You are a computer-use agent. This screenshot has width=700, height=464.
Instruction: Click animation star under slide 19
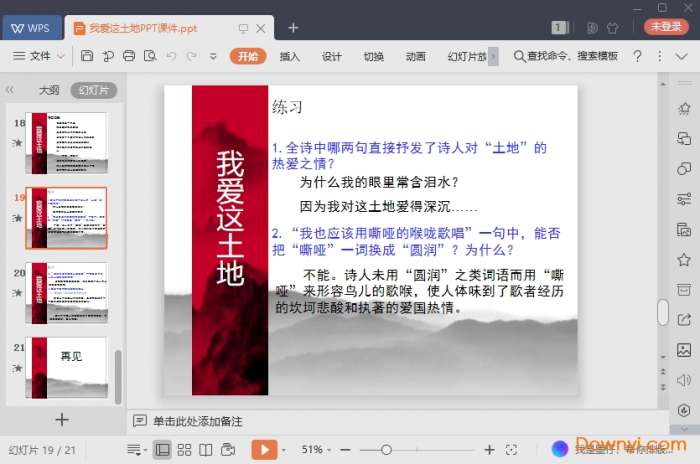click(17, 218)
